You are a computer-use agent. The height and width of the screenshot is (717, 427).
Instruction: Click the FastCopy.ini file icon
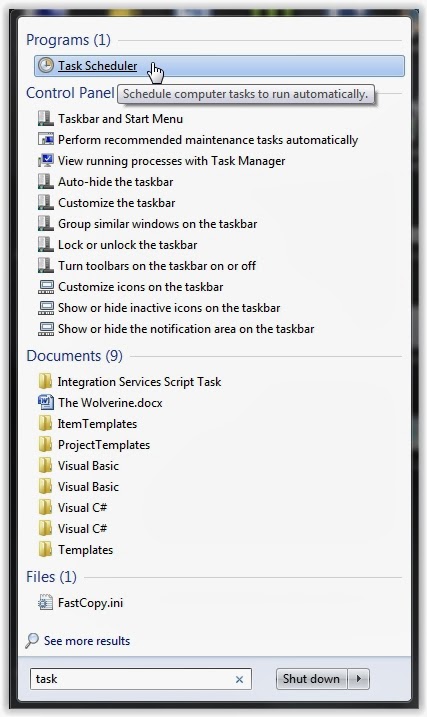[45, 603]
